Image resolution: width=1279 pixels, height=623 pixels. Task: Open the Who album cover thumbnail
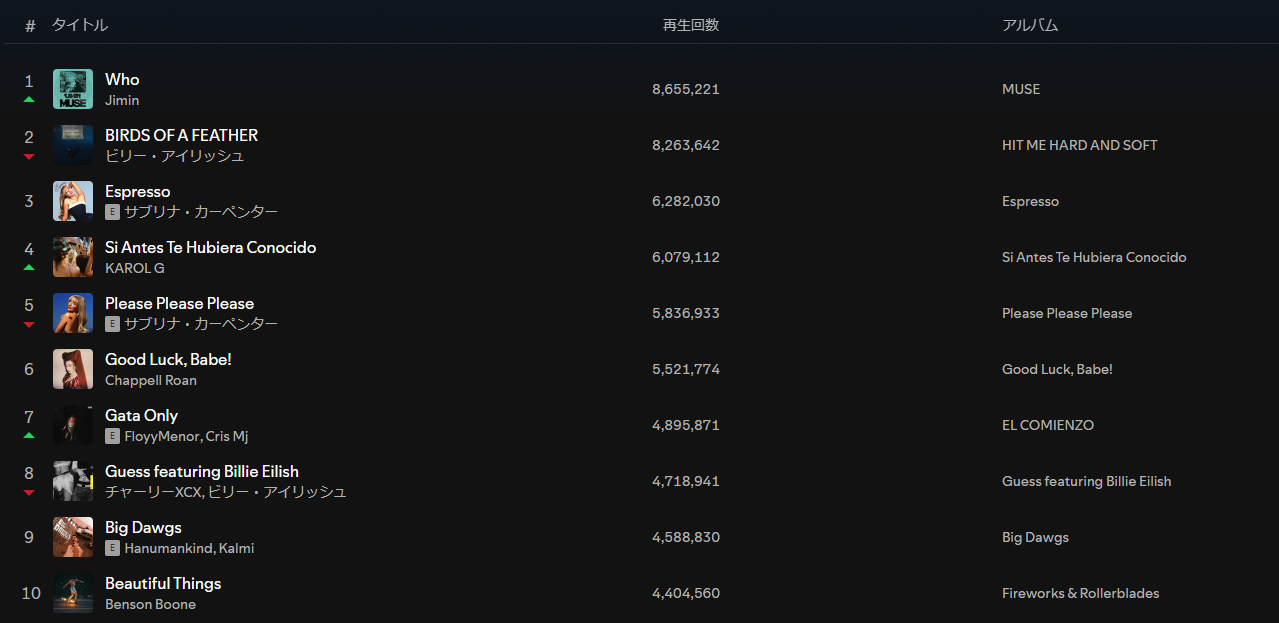73,89
